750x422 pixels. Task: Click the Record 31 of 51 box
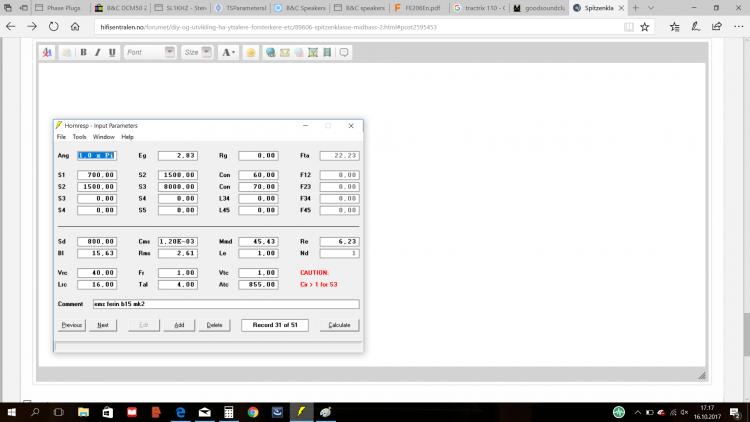coord(275,325)
